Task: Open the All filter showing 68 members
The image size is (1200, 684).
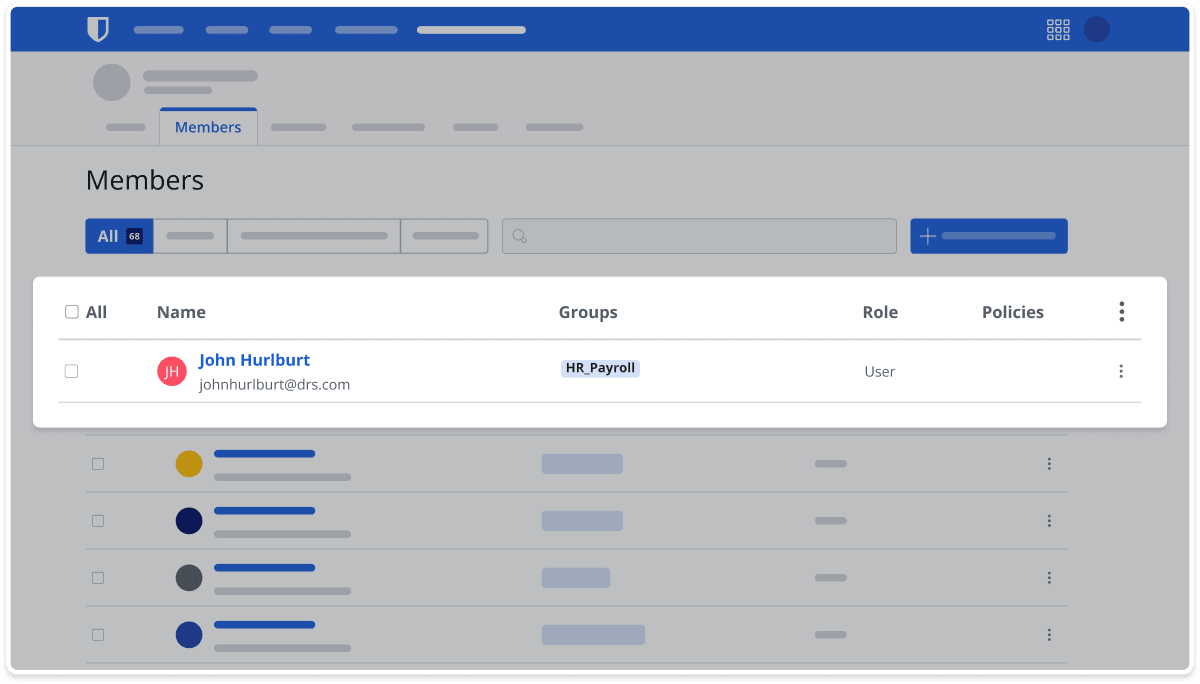Action: point(118,236)
